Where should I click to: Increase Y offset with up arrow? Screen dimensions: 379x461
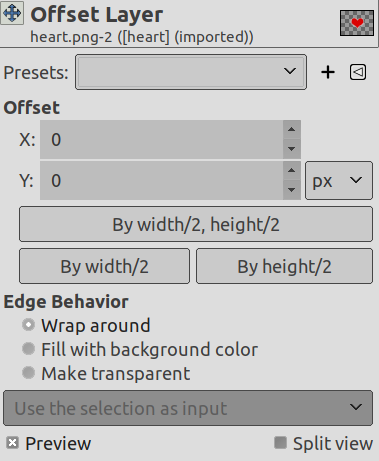292,171
